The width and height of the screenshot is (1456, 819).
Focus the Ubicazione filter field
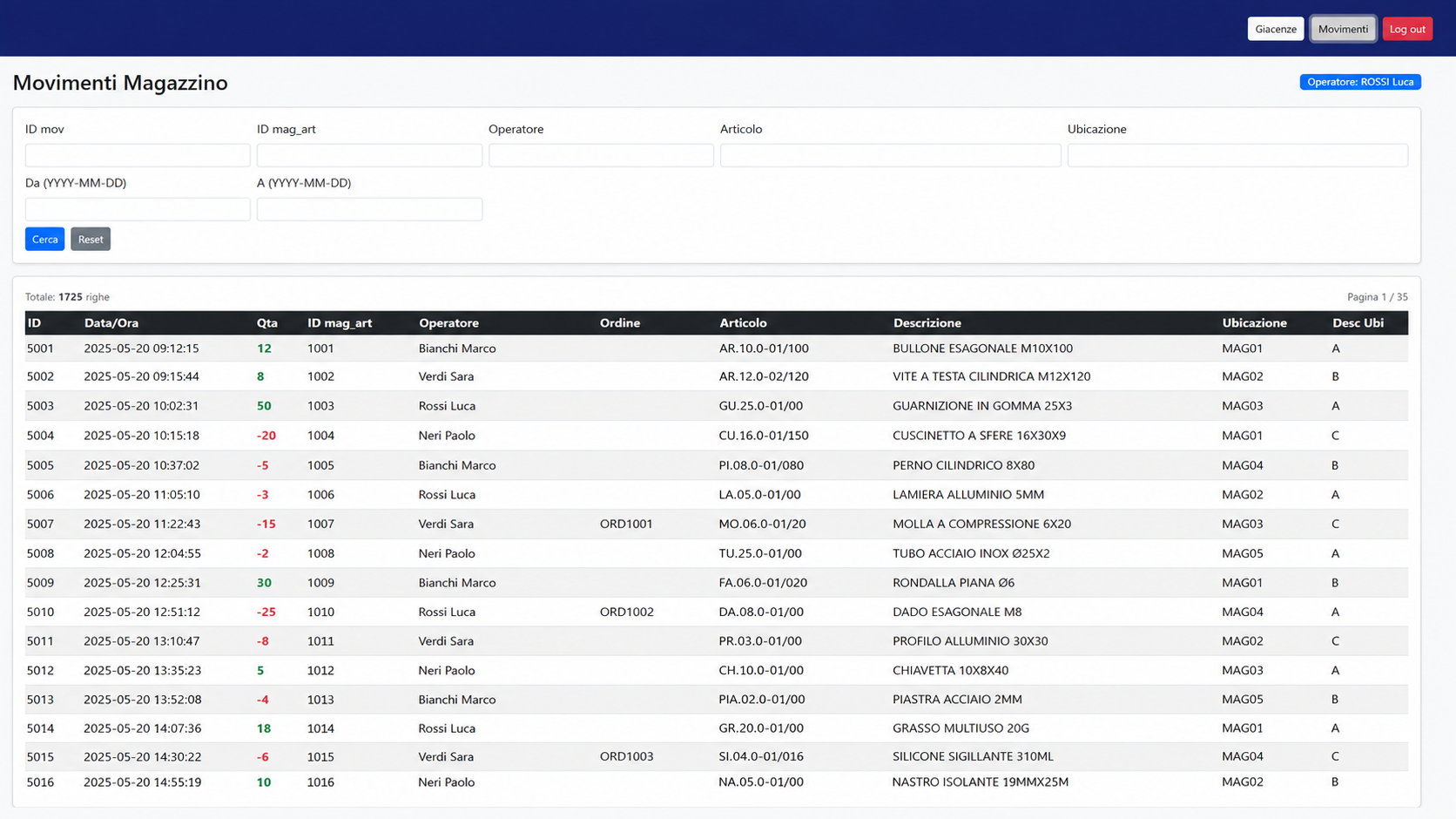1237,155
